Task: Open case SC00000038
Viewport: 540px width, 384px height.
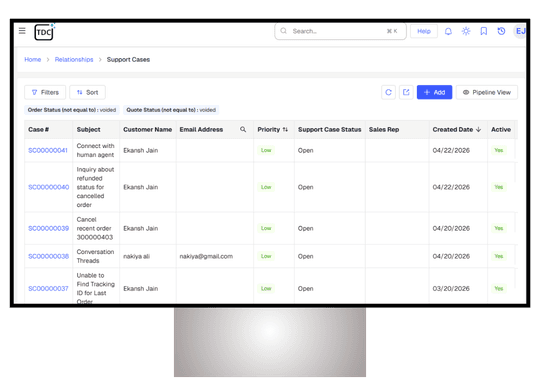Action: tap(49, 256)
